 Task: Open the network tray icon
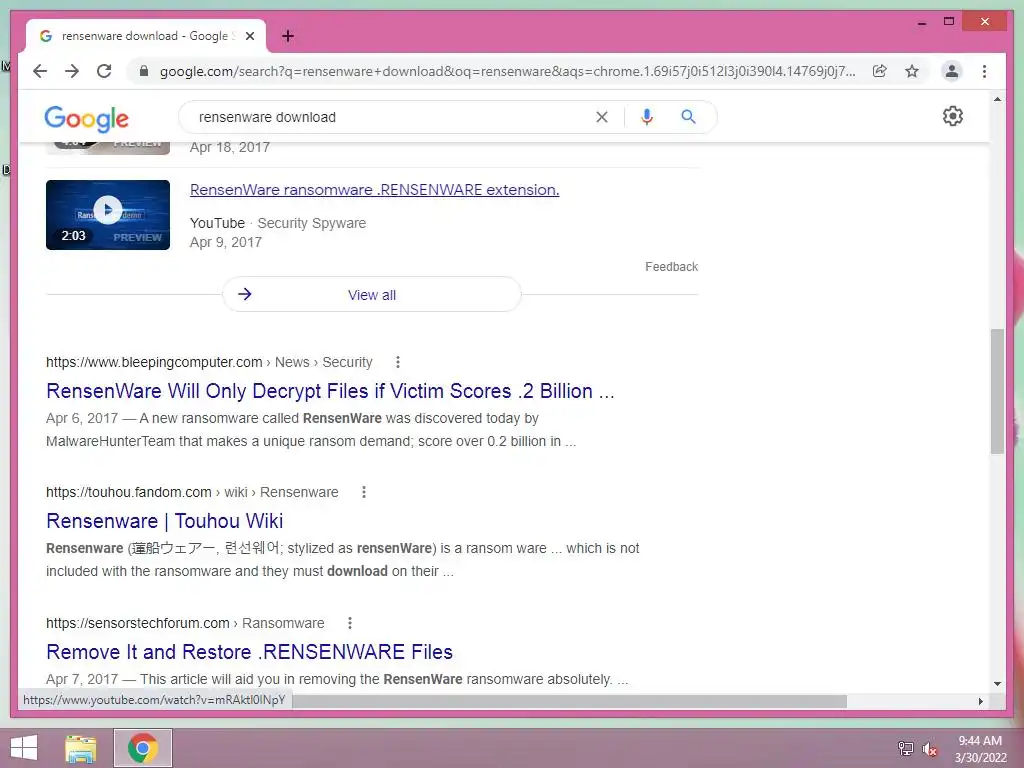905,748
